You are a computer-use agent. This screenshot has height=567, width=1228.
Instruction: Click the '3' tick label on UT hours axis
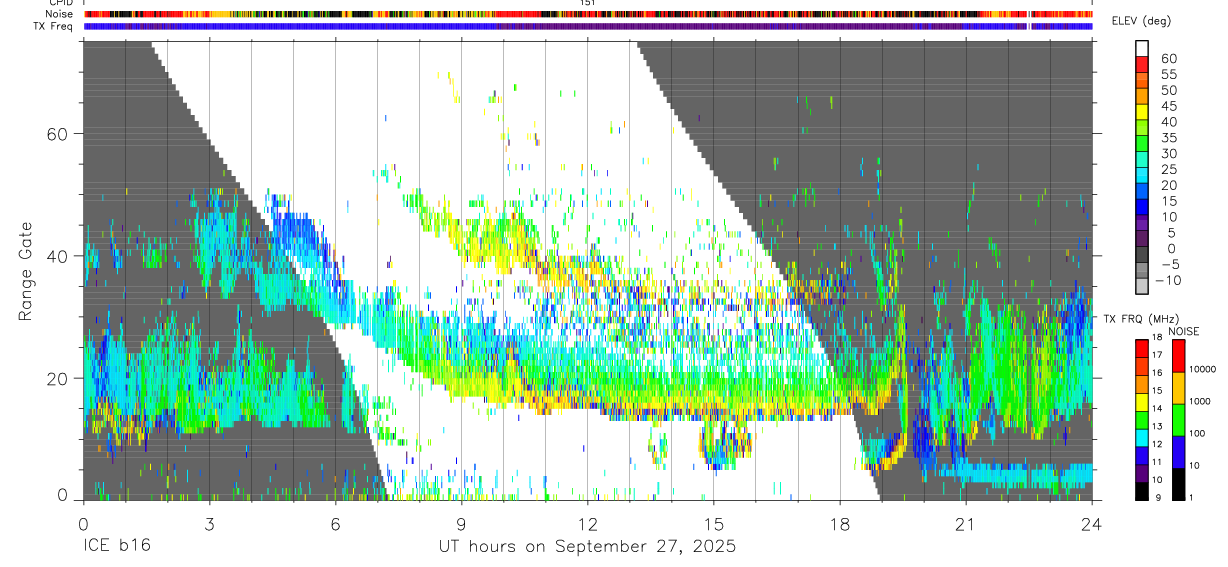tap(209, 524)
